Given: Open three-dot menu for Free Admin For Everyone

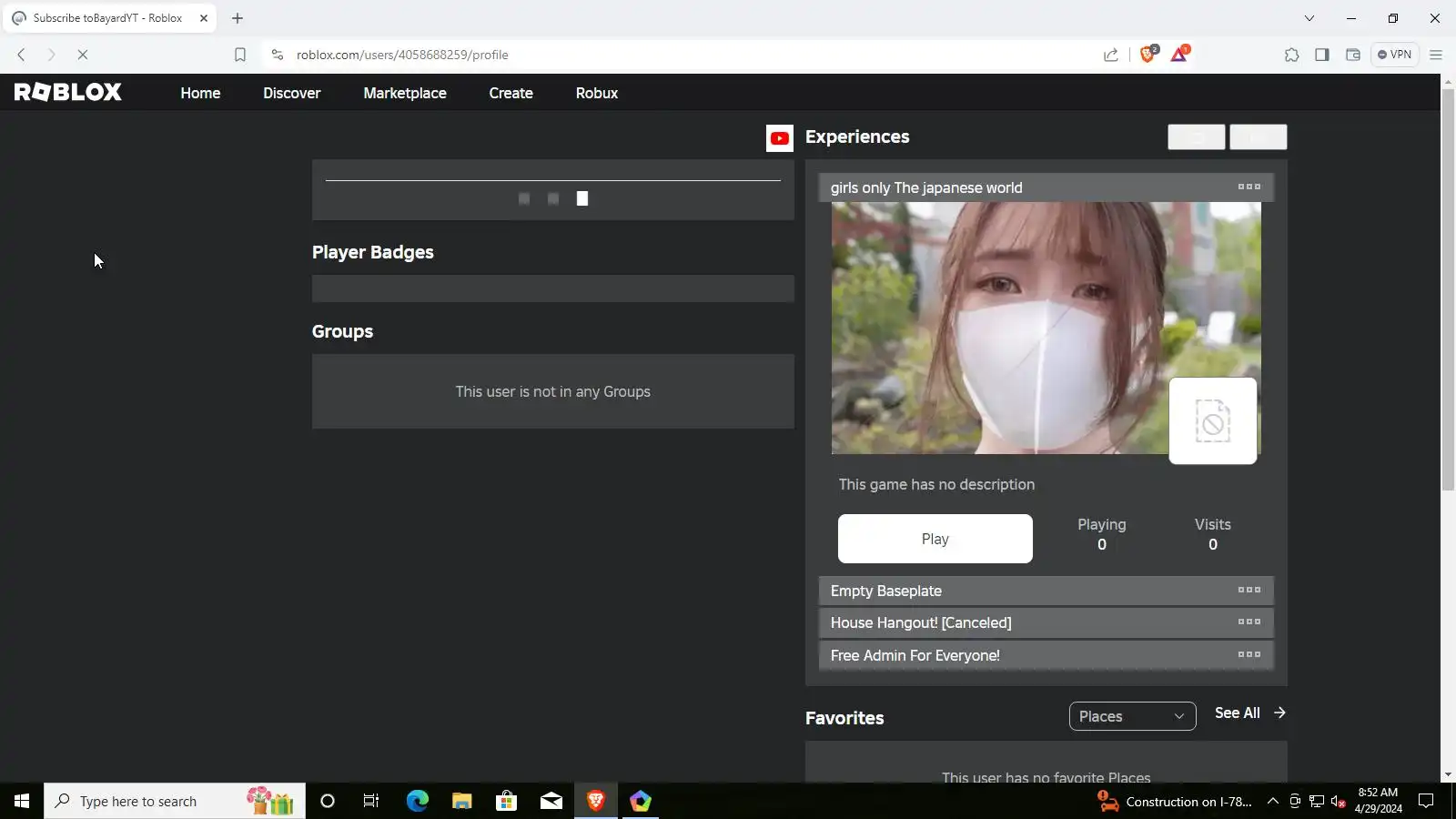Looking at the screenshot, I should point(1249,654).
